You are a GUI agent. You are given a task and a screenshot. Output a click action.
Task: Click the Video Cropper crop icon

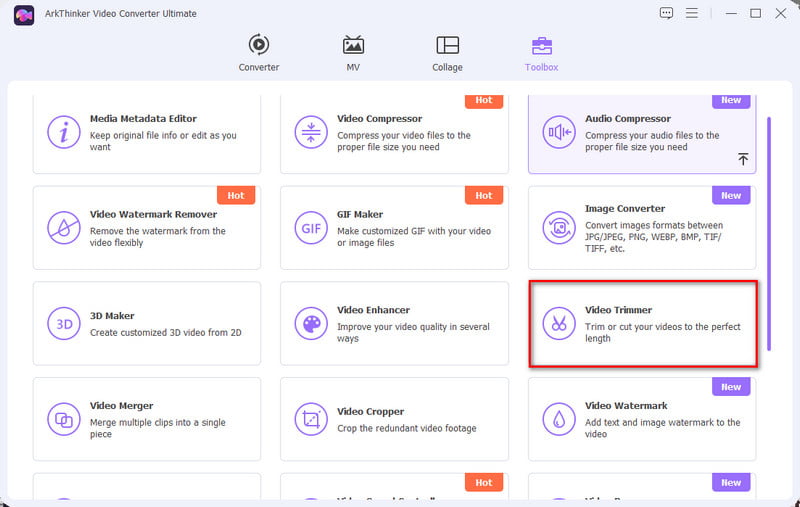point(311,420)
